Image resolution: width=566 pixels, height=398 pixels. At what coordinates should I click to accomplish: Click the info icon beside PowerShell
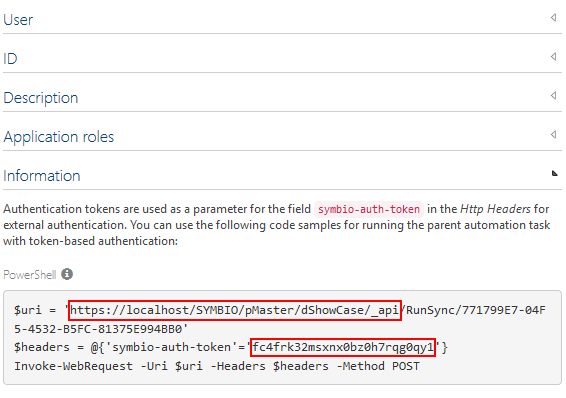click(x=67, y=274)
